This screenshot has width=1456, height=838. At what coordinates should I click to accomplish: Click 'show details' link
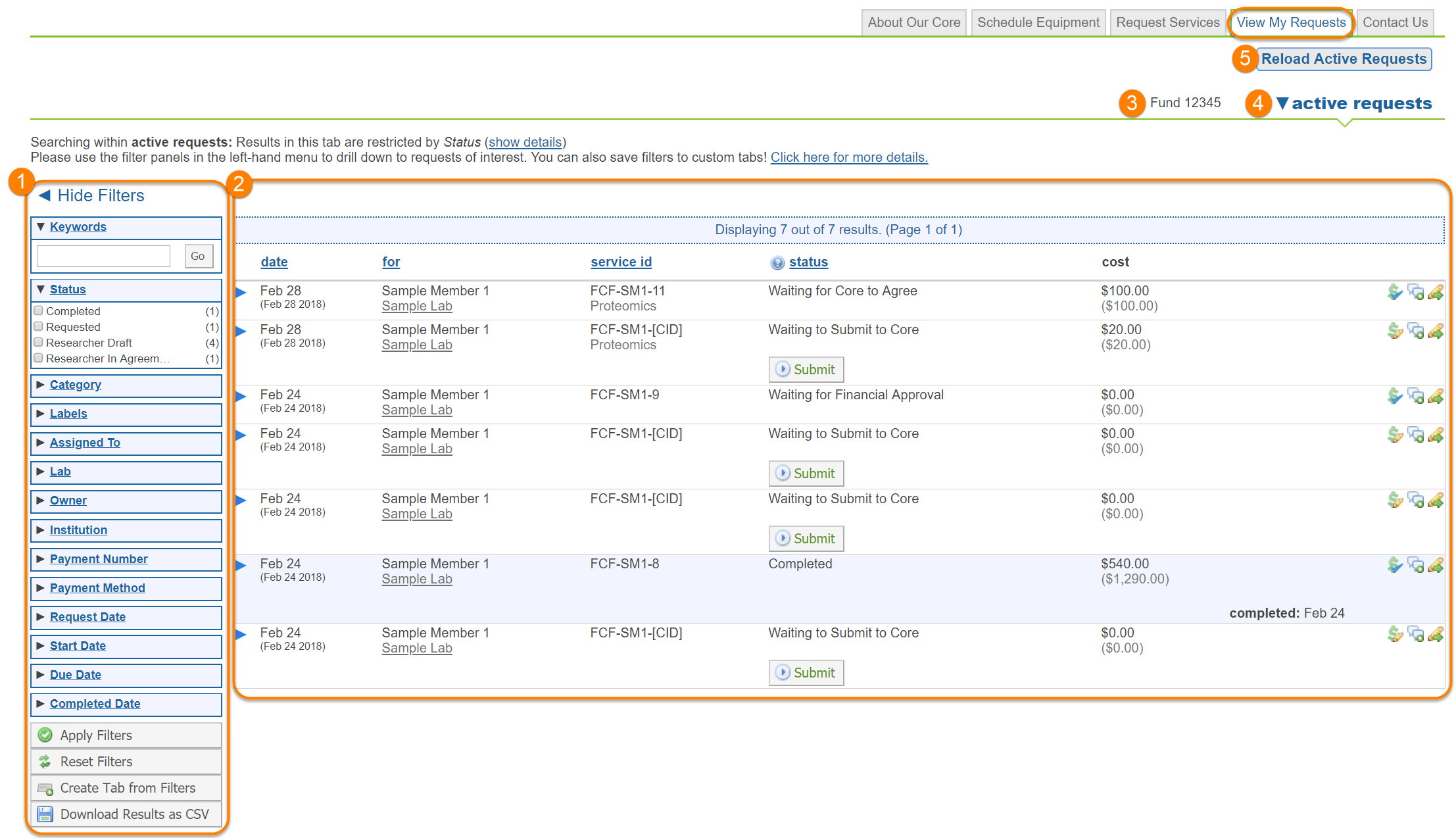[x=525, y=142]
